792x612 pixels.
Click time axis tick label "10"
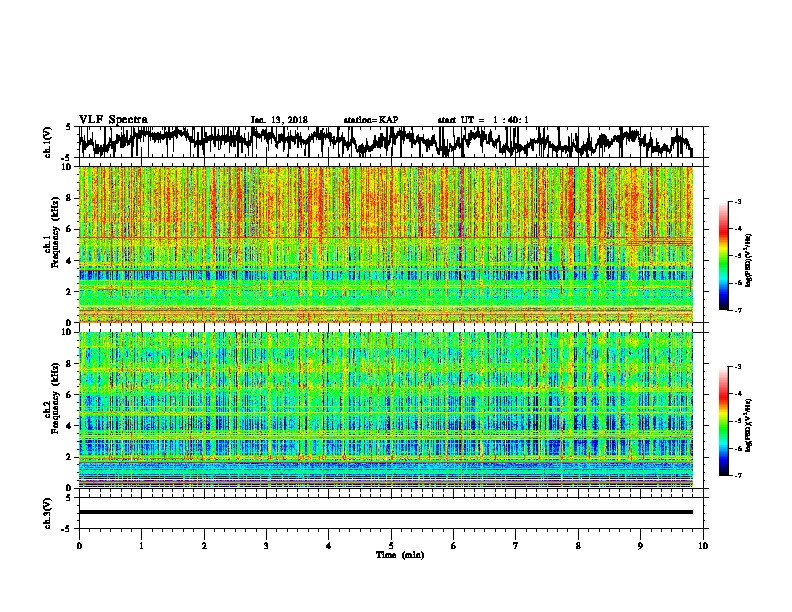[703, 546]
